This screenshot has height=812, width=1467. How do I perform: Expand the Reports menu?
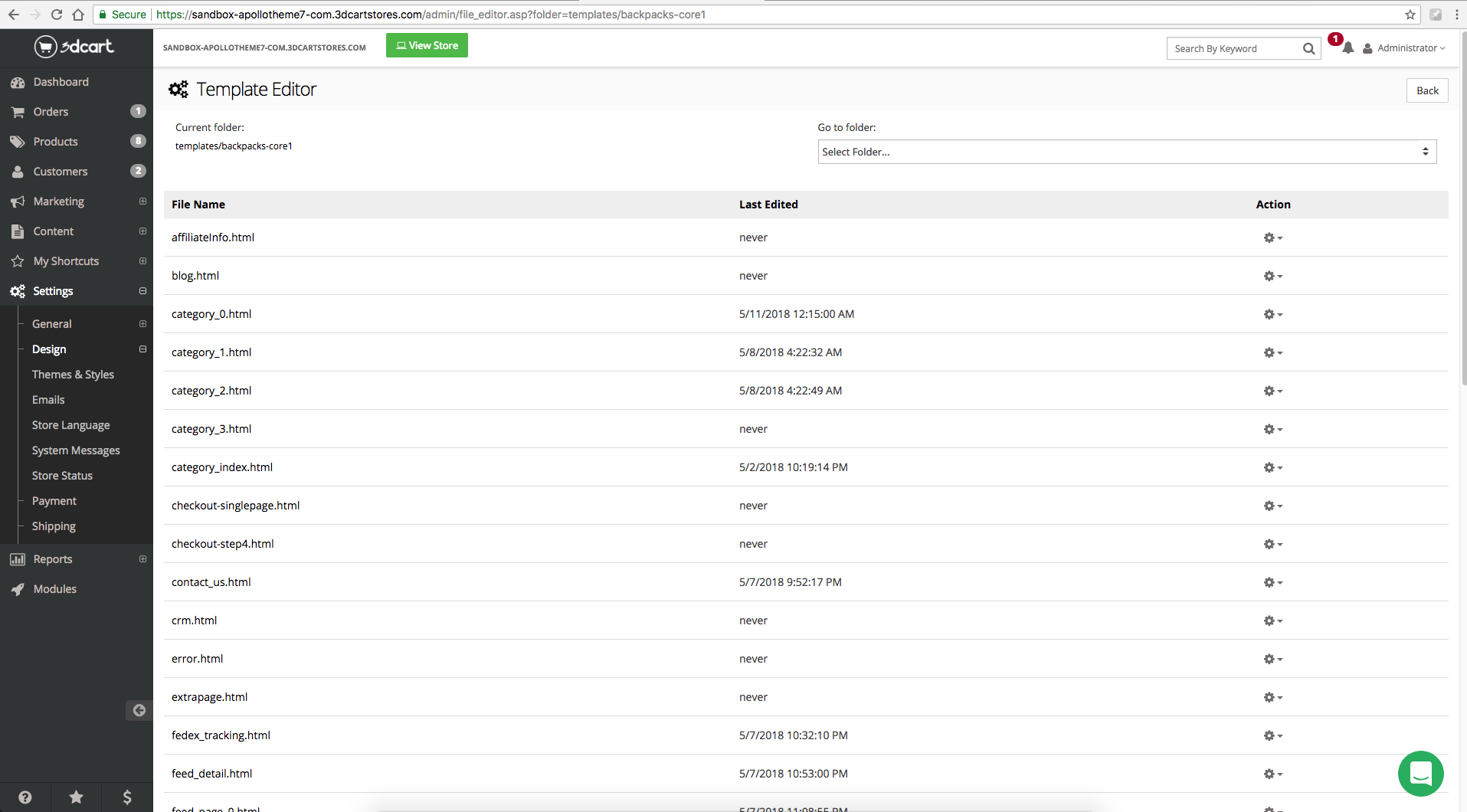142,559
